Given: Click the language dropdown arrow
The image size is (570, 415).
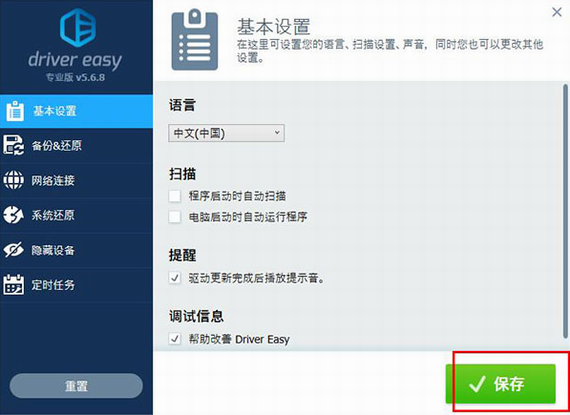Looking at the screenshot, I should (x=277, y=133).
